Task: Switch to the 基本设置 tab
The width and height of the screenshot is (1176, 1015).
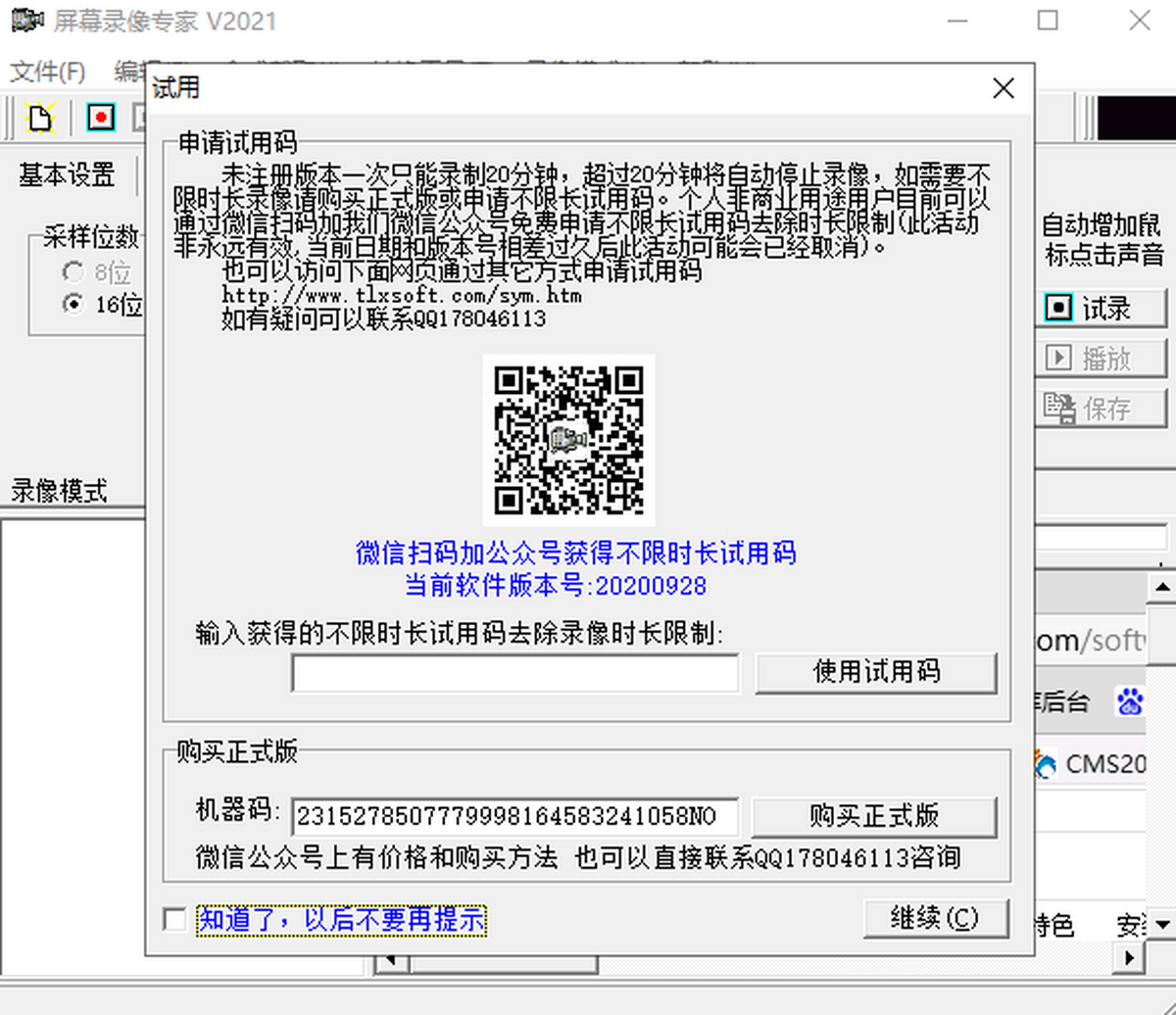Action: [67, 175]
